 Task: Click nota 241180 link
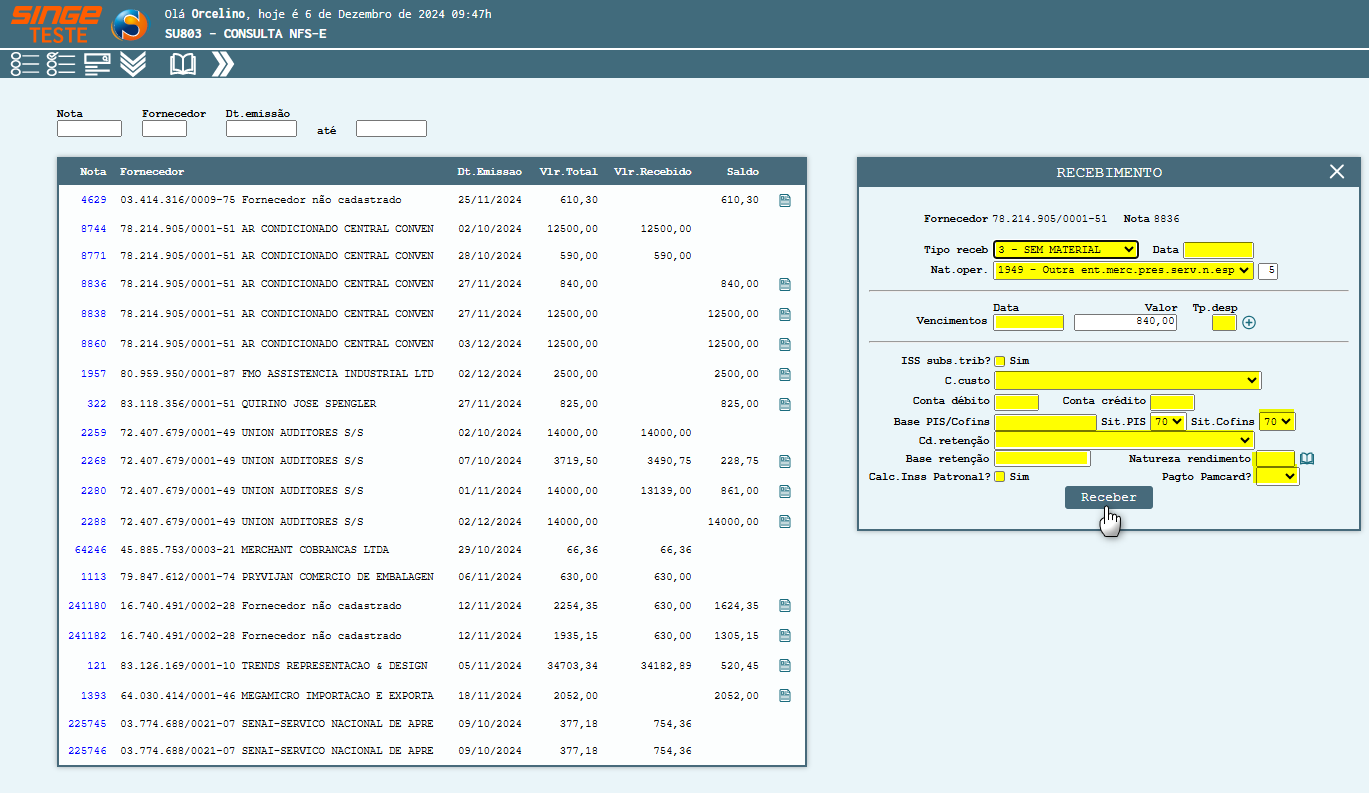click(x=87, y=606)
